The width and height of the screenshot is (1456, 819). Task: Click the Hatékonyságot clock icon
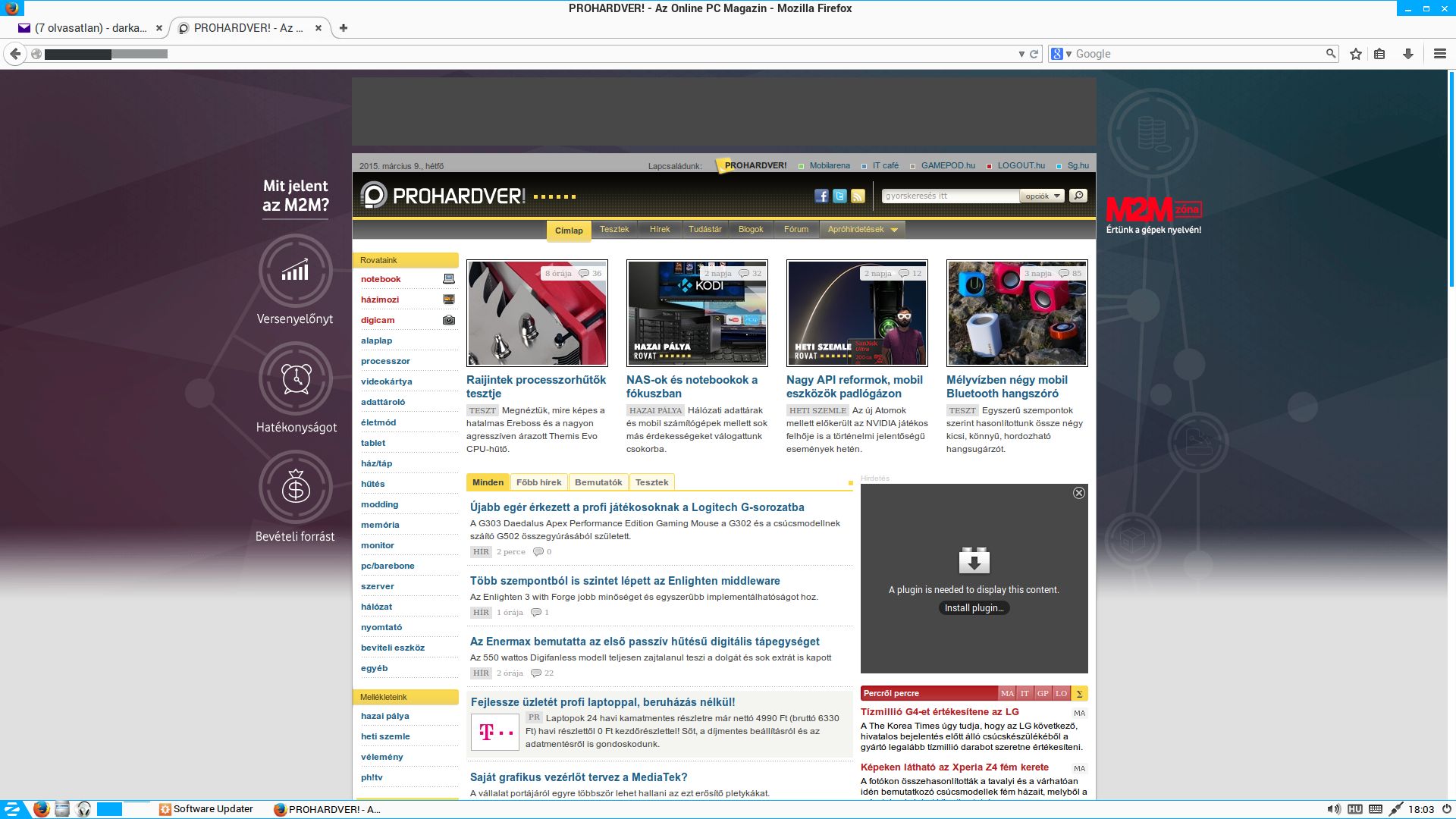(296, 379)
